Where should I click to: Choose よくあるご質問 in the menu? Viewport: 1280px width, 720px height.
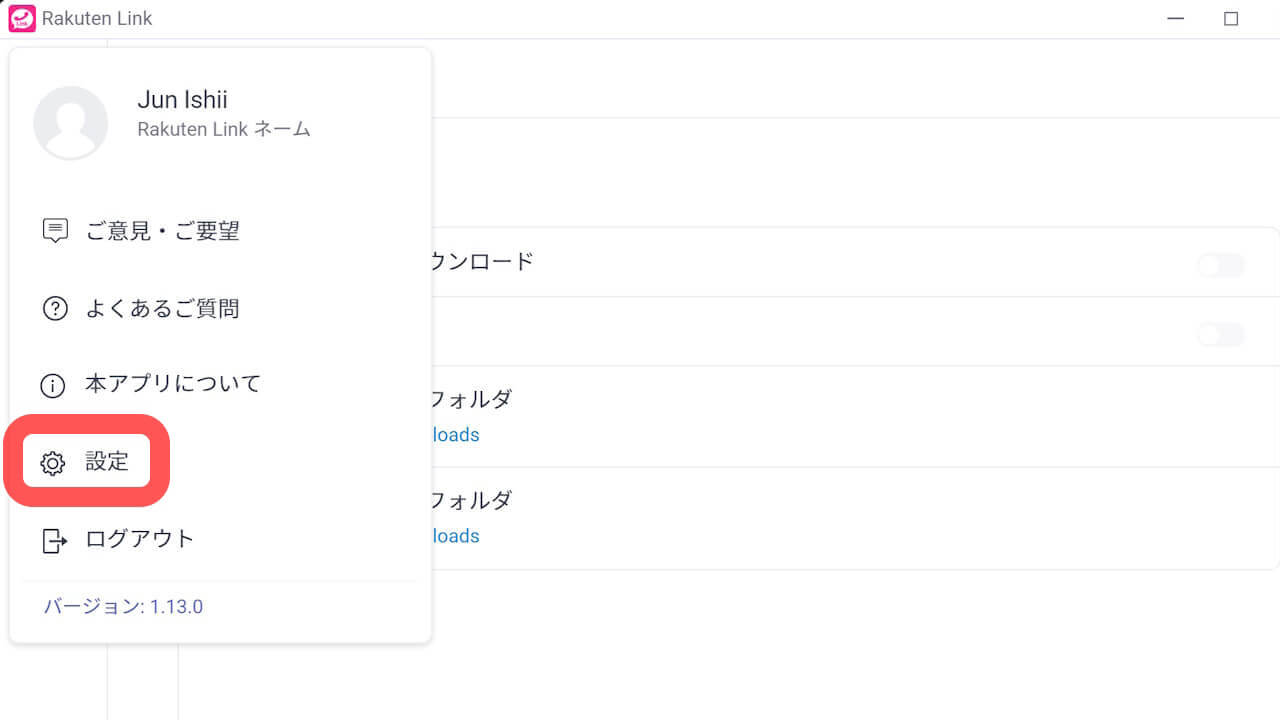[162, 308]
